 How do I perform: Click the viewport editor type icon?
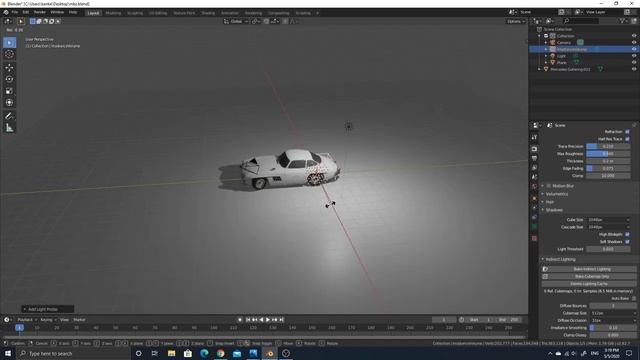pos(7,21)
